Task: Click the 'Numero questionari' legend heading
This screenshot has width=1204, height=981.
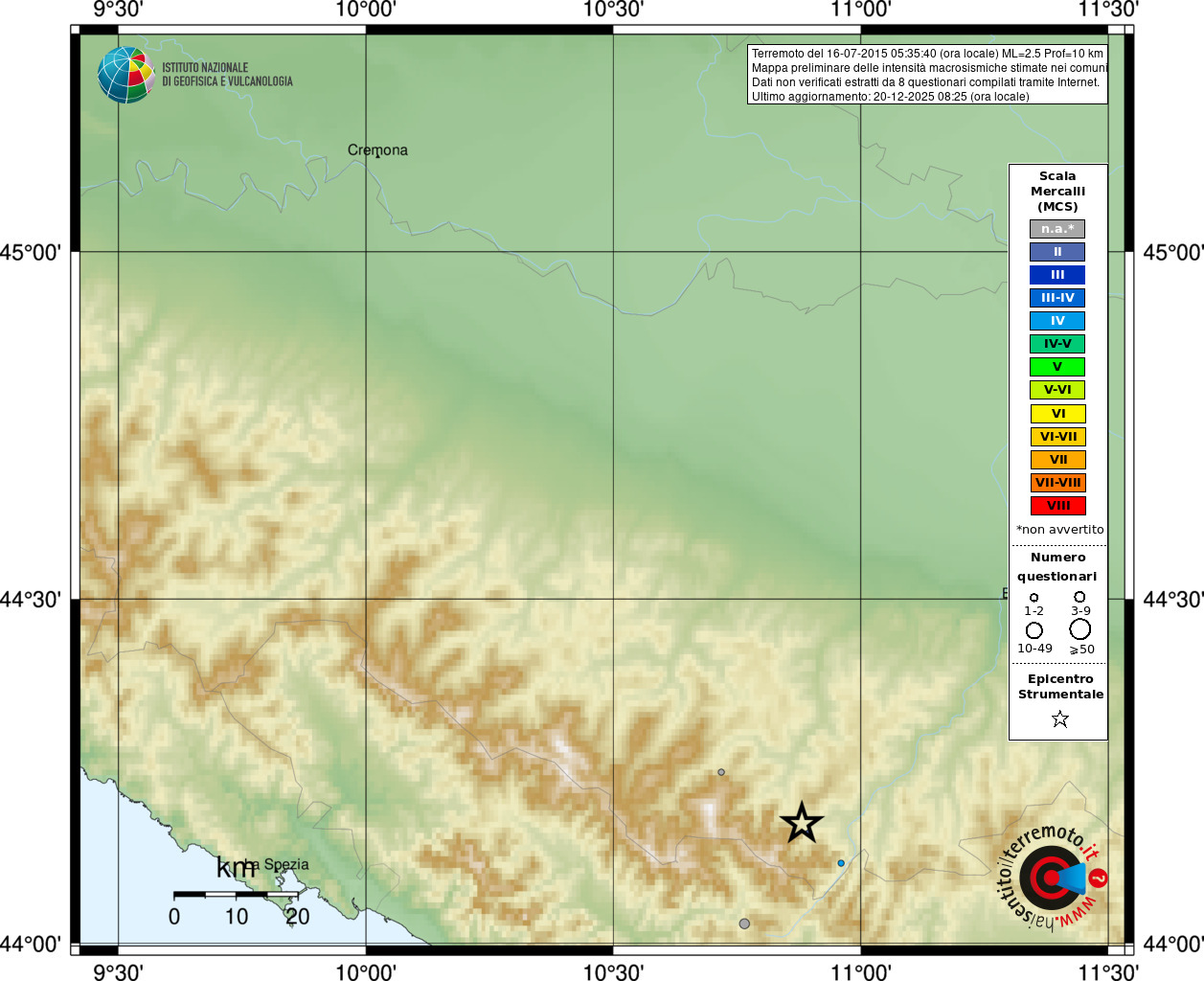Action: click(1057, 567)
